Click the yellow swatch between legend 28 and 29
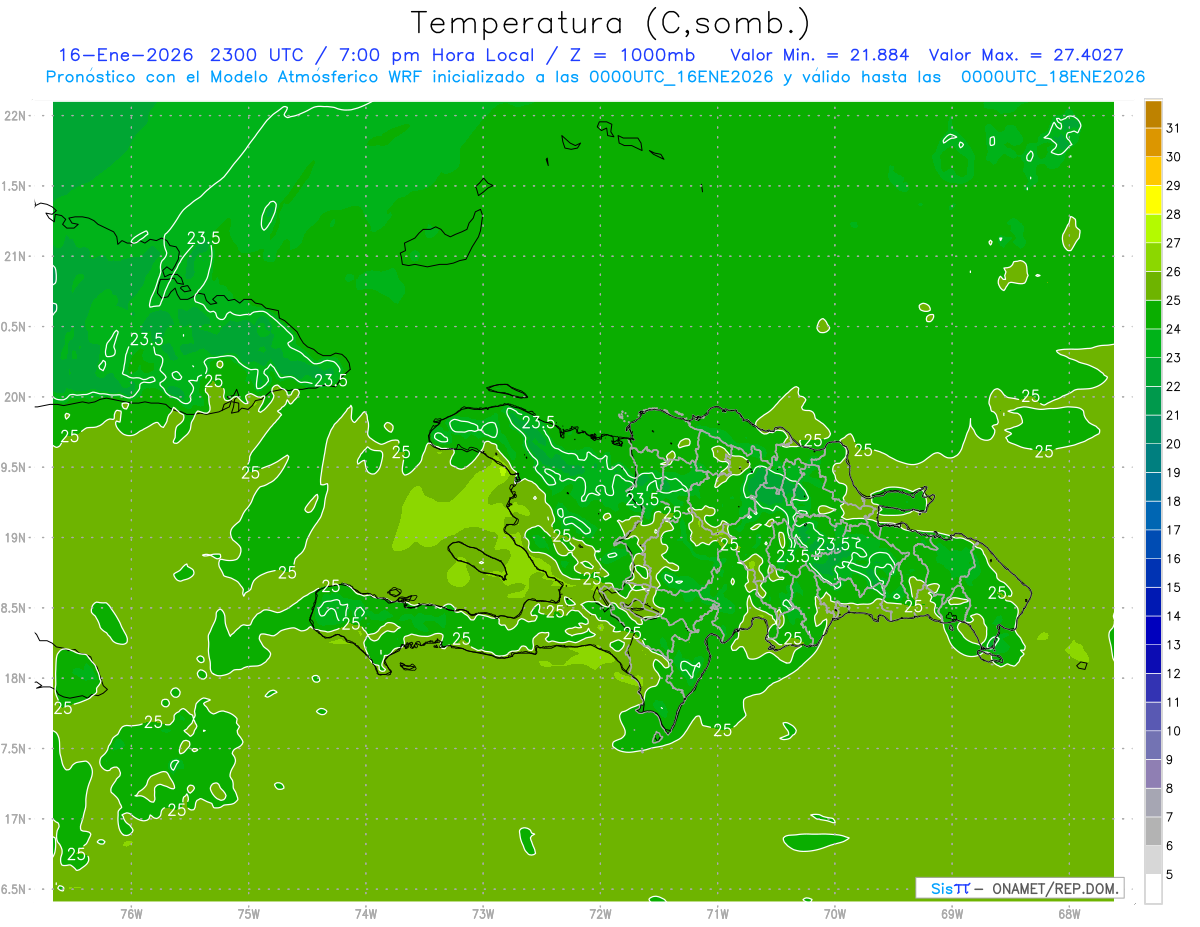Image resolution: width=1200 pixels, height=927 pixels. pos(1153,200)
